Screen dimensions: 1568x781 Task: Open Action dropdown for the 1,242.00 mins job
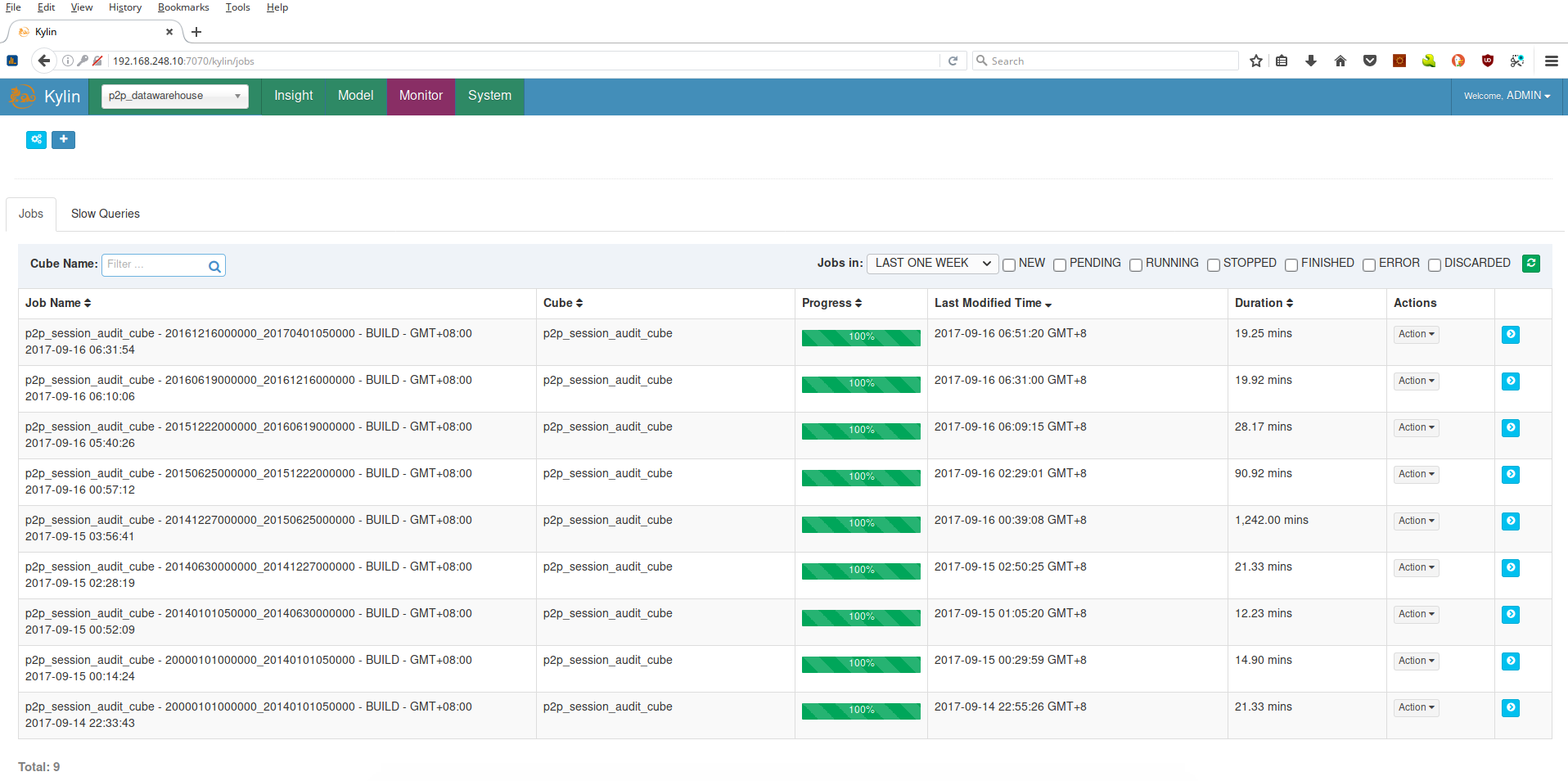point(1416,521)
